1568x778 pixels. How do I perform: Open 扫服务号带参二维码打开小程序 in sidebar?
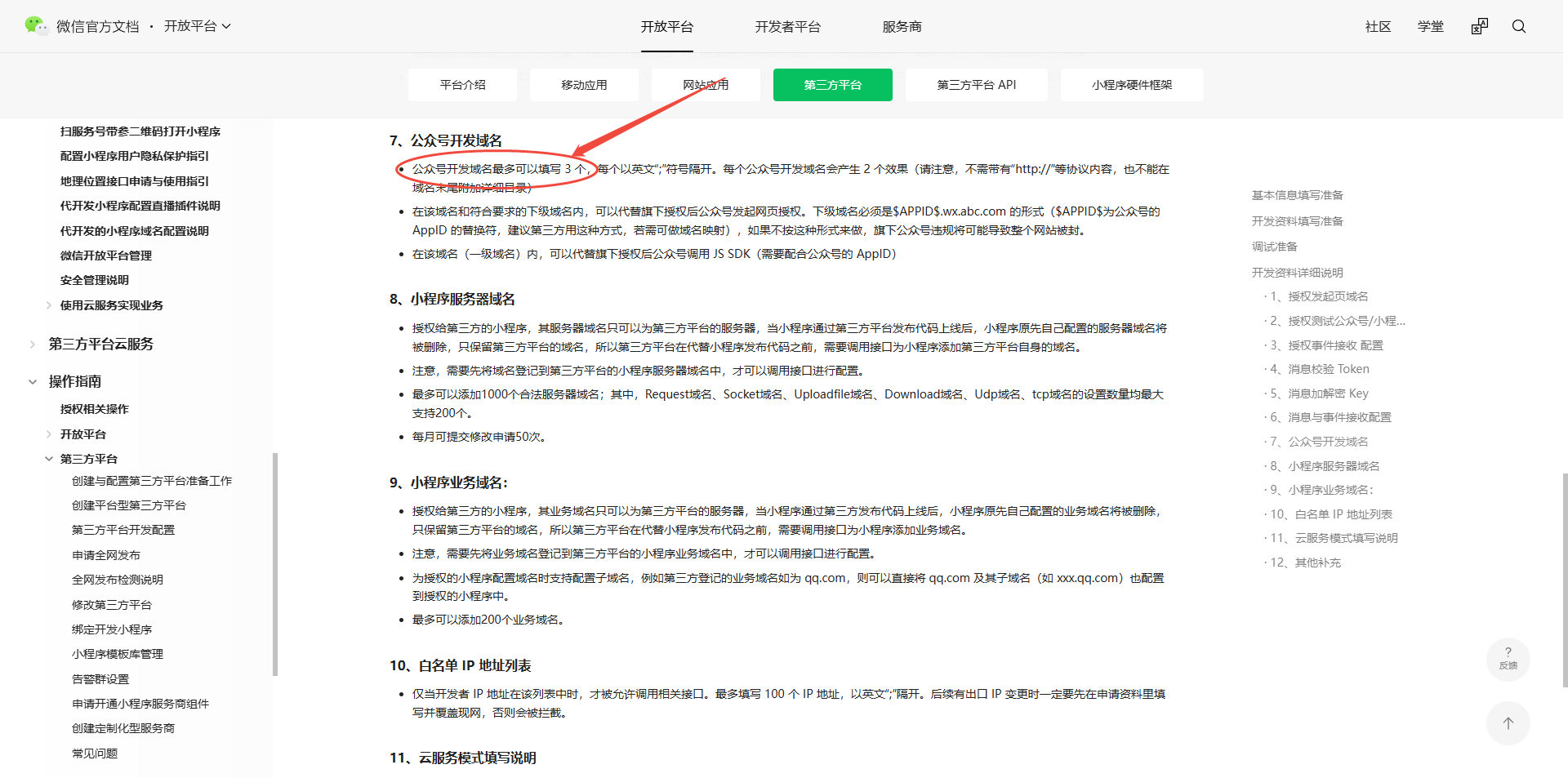(140, 131)
